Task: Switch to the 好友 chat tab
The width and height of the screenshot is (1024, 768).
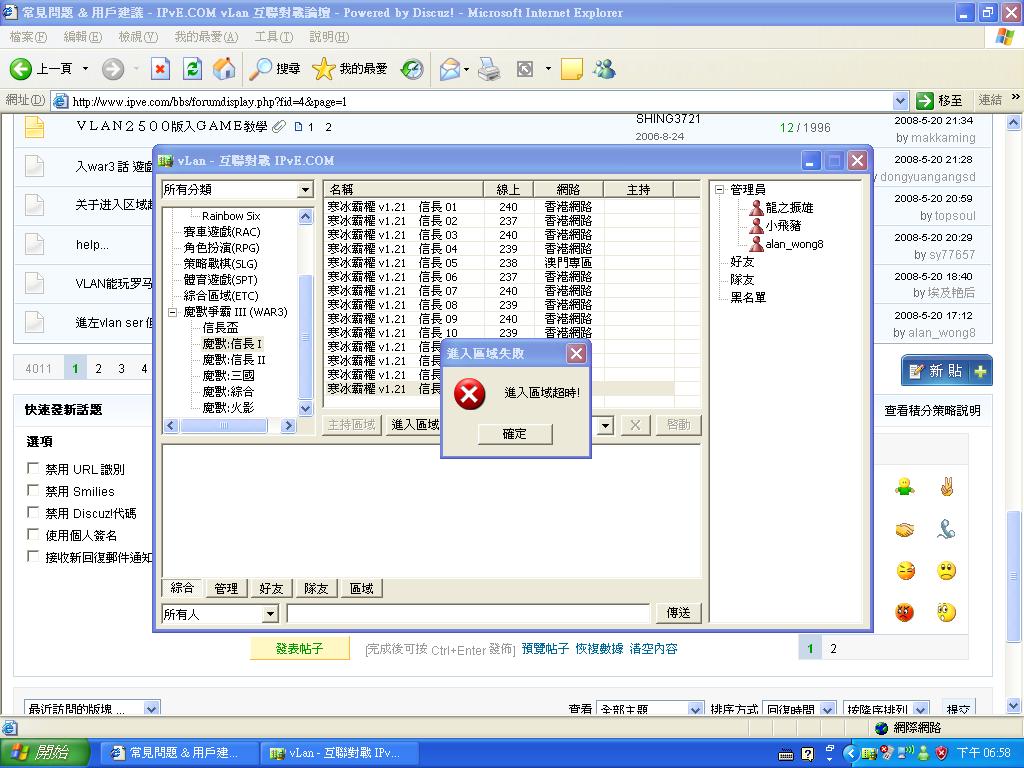Action: (271, 588)
